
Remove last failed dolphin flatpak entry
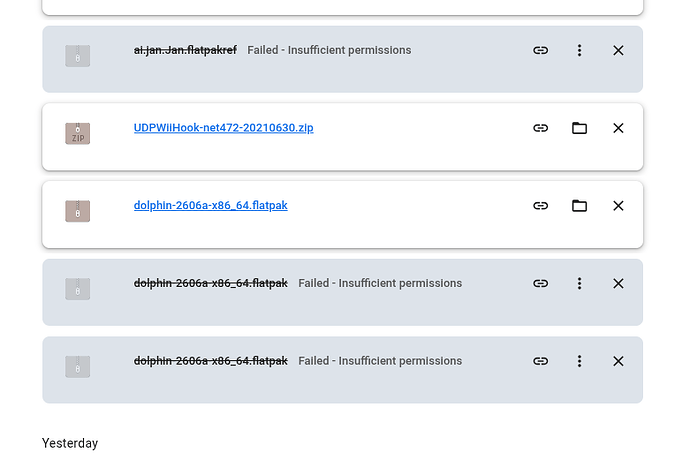(618, 361)
